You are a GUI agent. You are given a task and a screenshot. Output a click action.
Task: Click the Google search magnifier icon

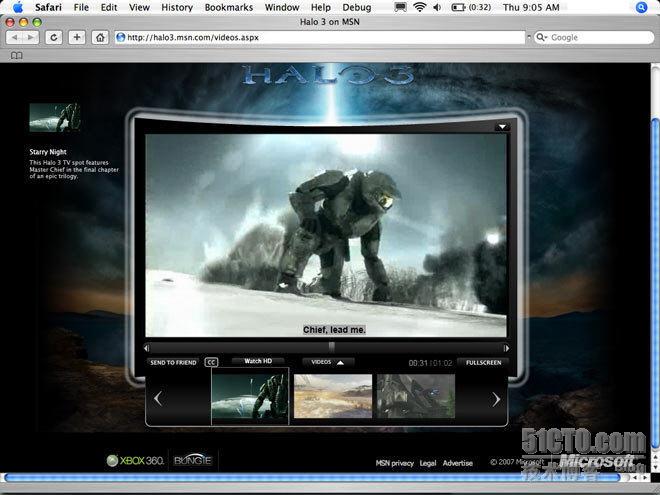[x=541, y=37]
